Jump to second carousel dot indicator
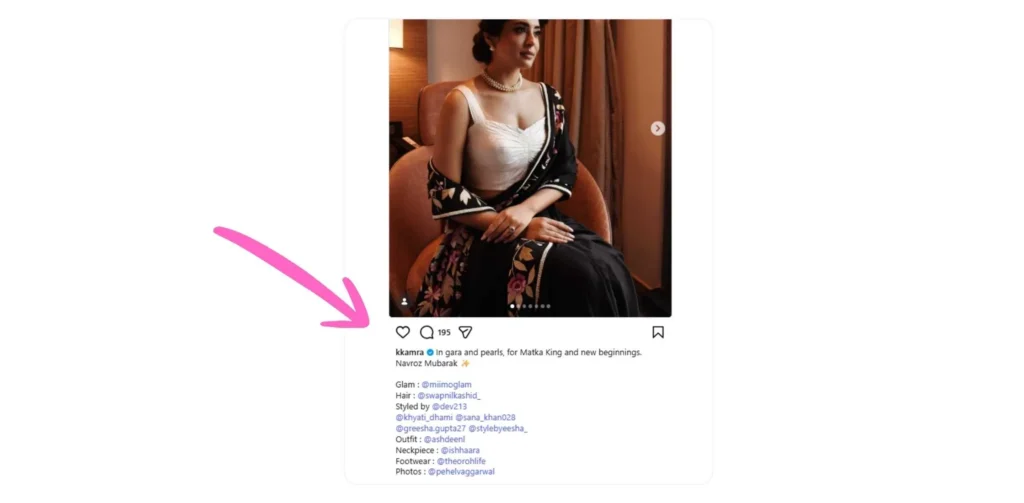This screenshot has width=1024, height=503. 518,306
